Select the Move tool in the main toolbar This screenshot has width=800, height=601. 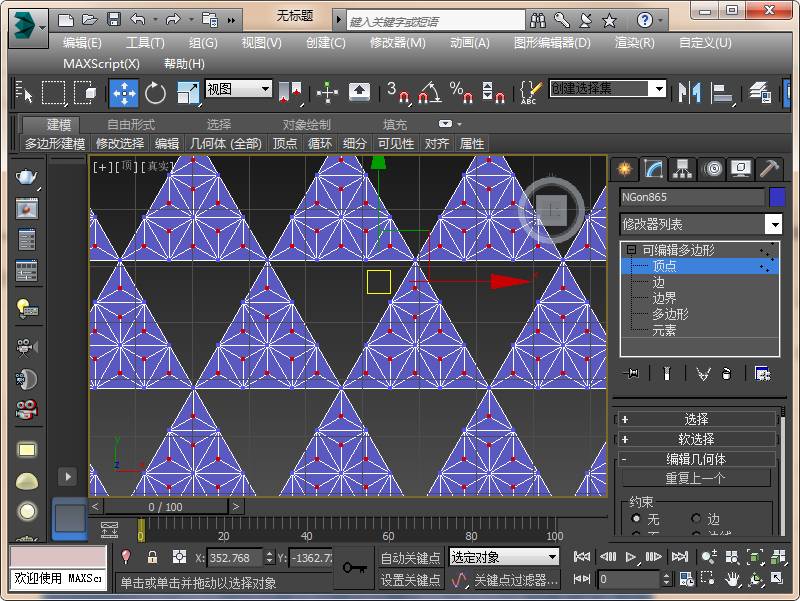(x=124, y=93)
